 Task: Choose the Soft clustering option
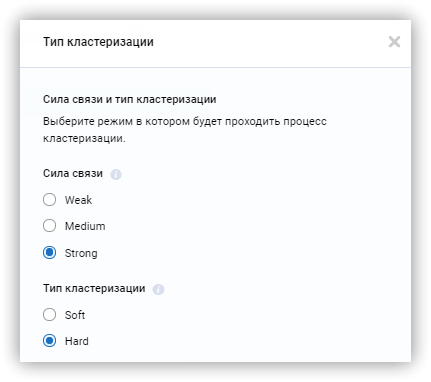tap(49, 314)
